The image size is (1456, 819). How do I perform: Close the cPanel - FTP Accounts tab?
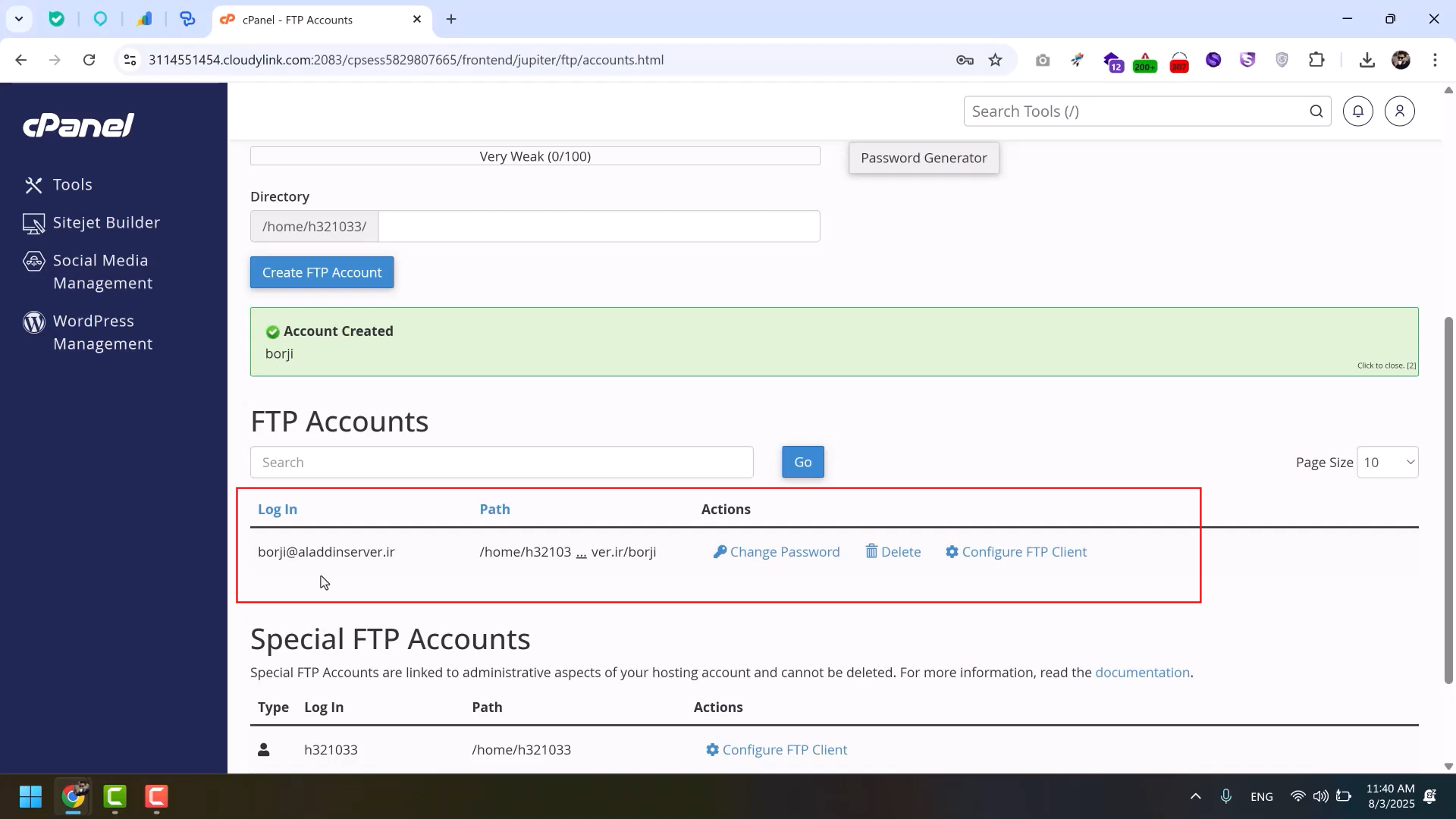(x=417, y=19)
